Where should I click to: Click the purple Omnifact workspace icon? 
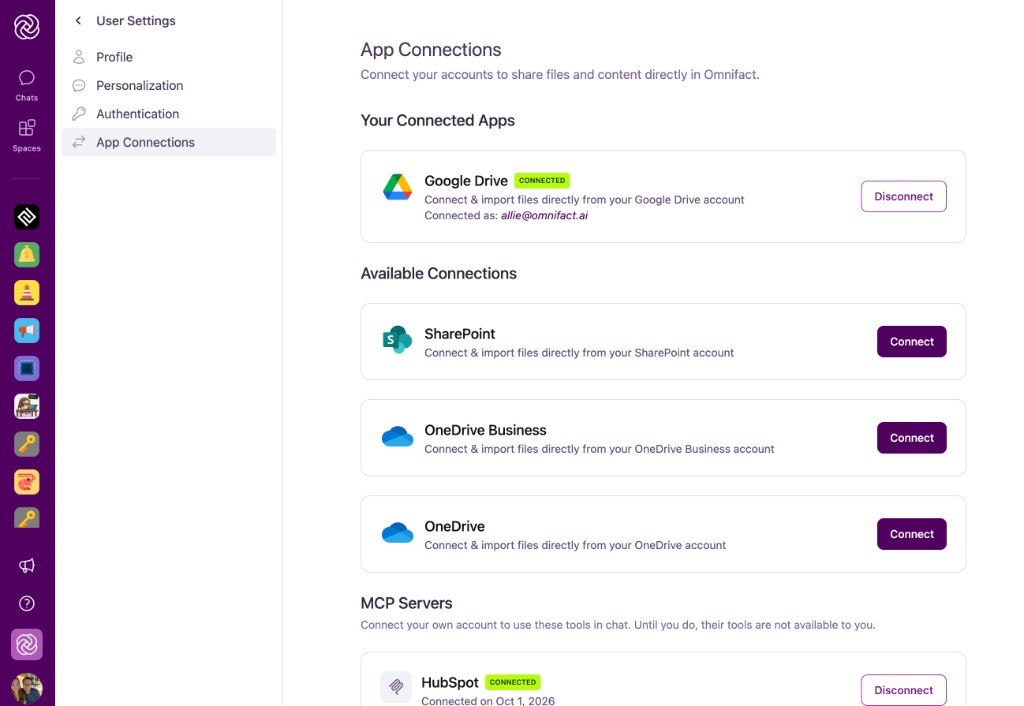tap(27, 645)
